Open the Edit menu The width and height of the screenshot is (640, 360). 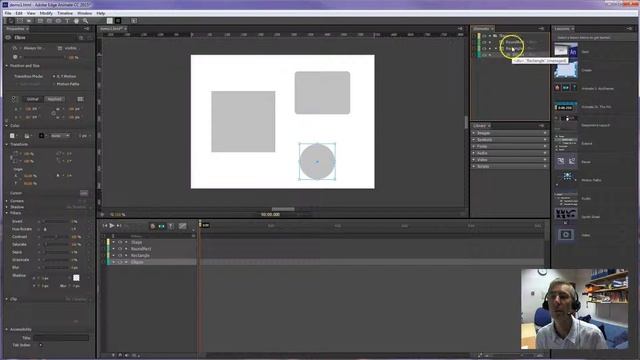pyautogui.click(x=19, y=13)
